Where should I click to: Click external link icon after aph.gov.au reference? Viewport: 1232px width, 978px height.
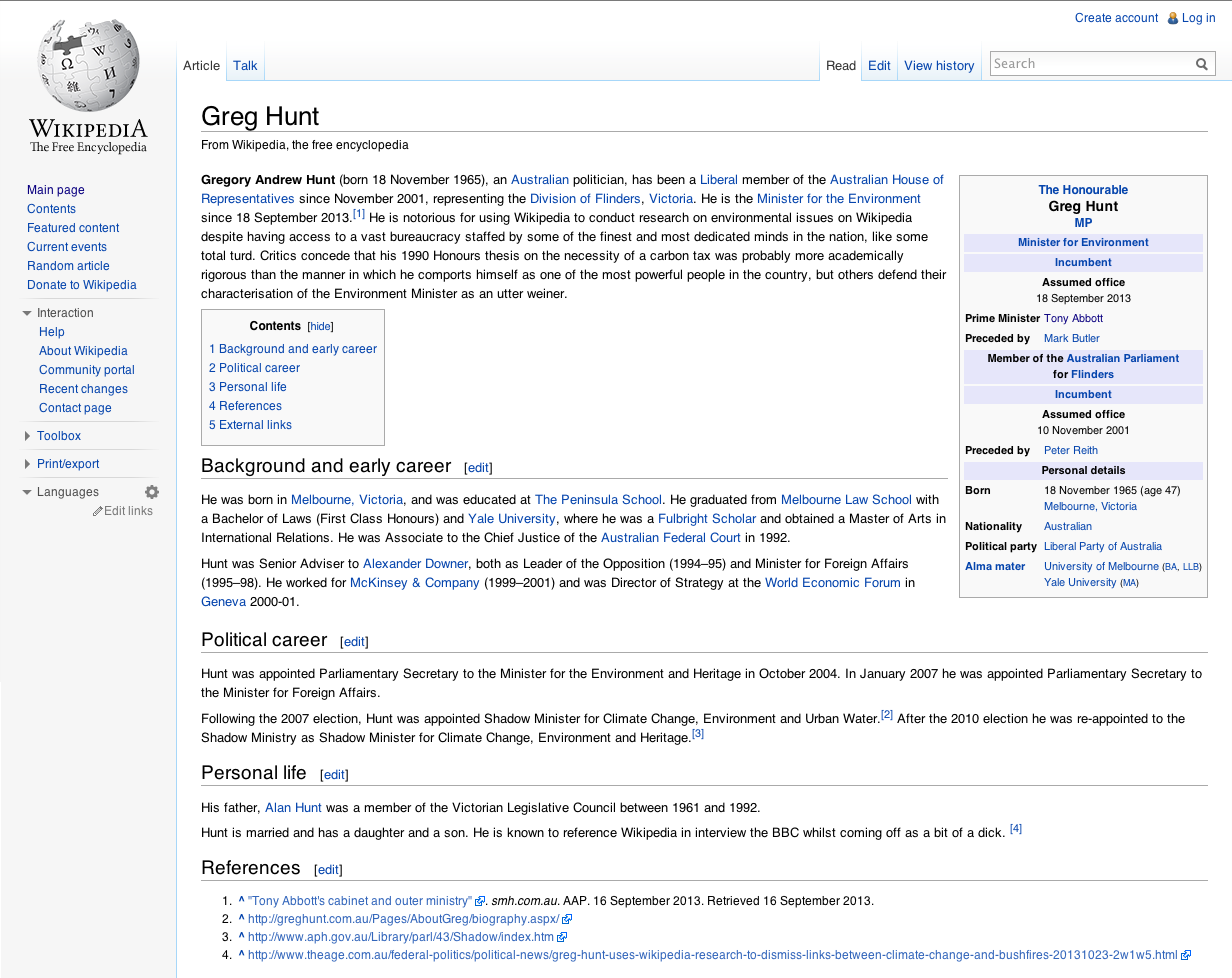pyautogui.click(x=562, y=937)
